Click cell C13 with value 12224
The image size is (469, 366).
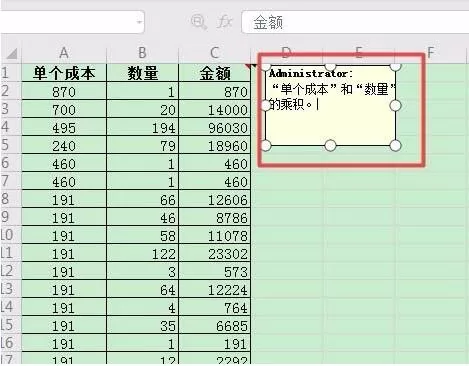pos(215,289)
